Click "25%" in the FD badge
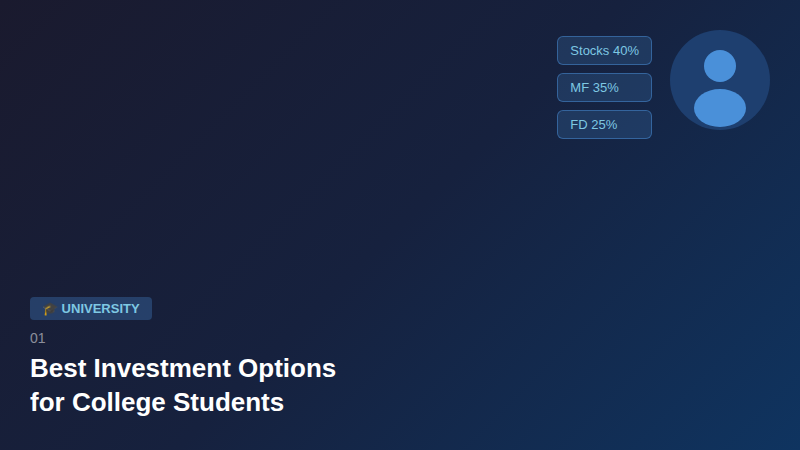The width and height of the screenshot is (800, 450). pos(604,125)
